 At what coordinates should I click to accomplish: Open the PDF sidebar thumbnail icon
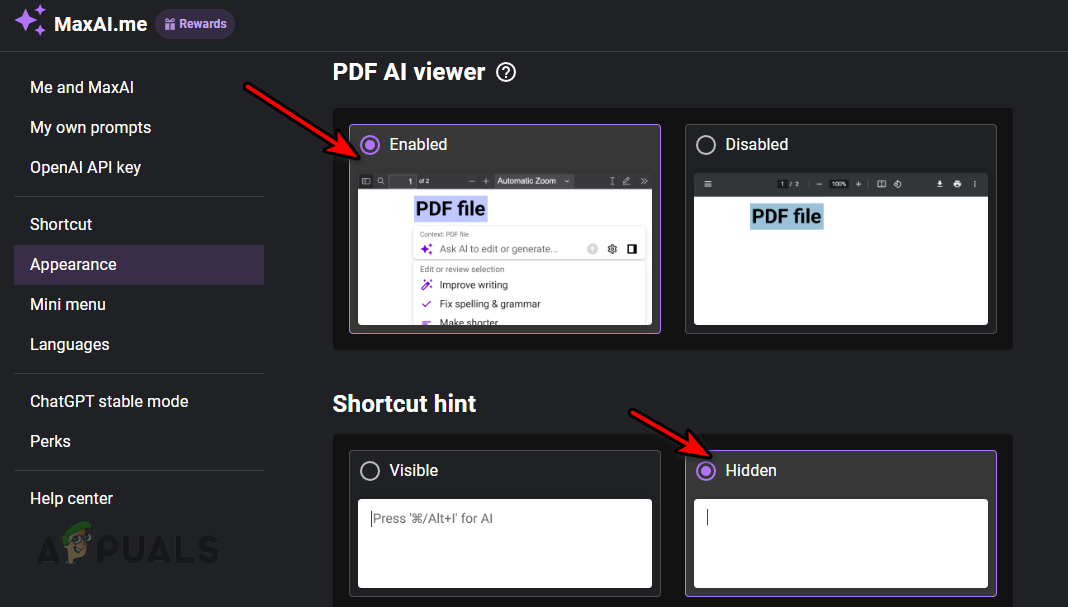click(368, 181)
